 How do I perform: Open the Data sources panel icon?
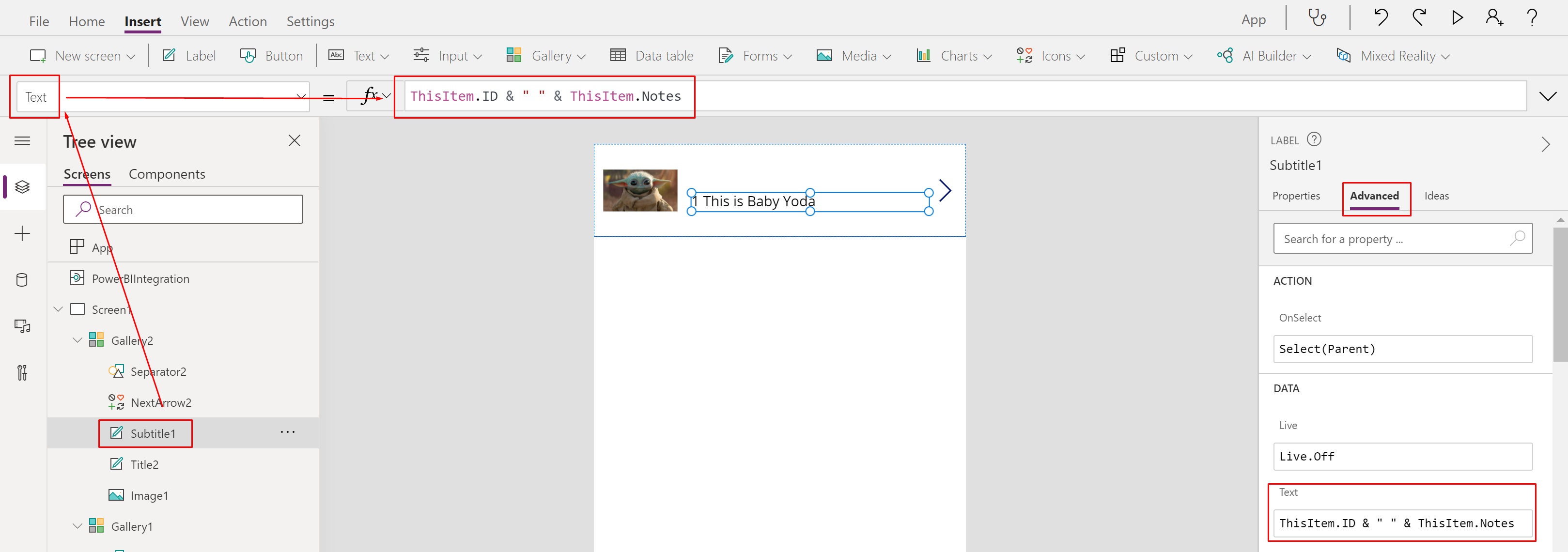click(x=22, y=280)
